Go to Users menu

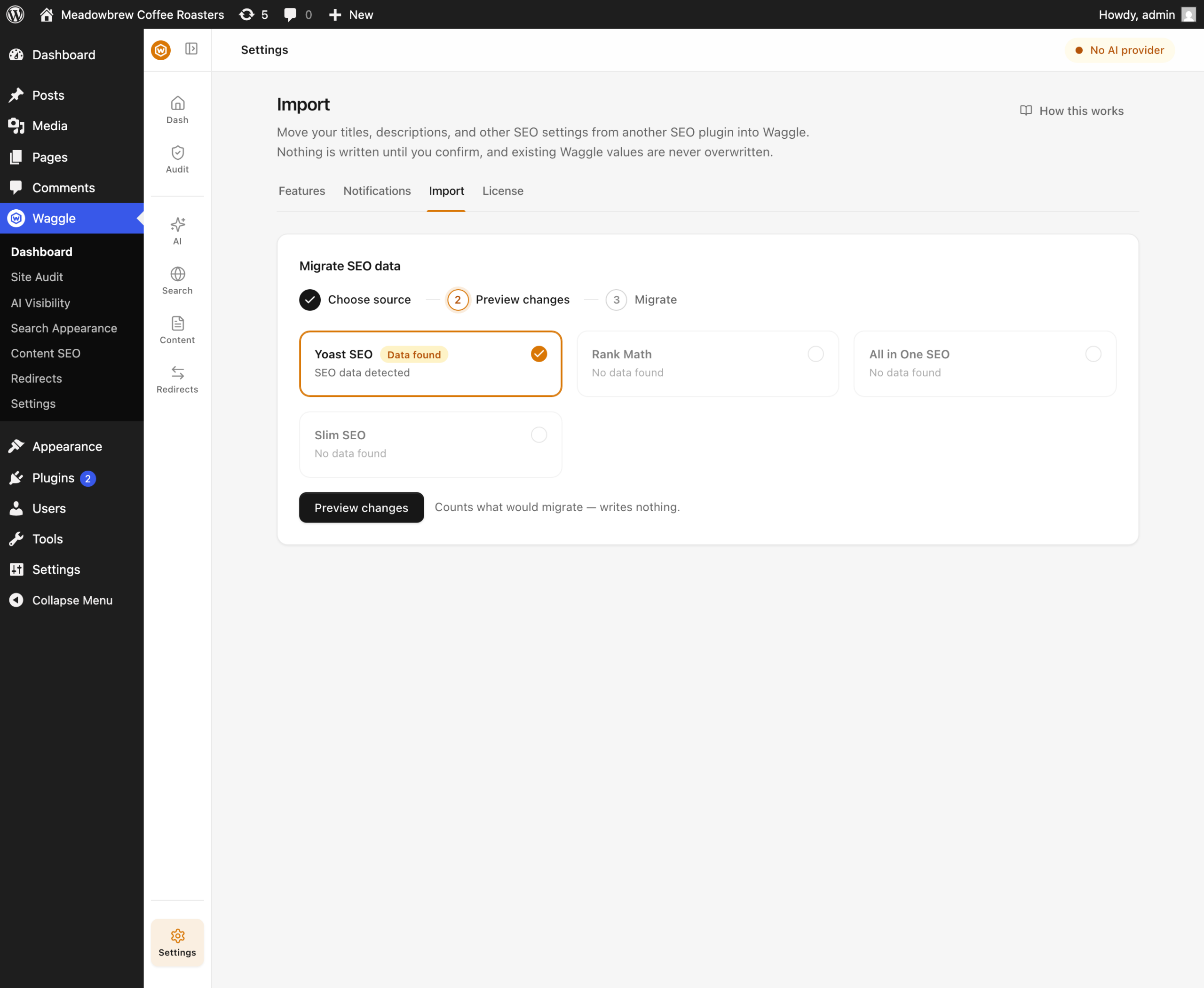(72, 508)
